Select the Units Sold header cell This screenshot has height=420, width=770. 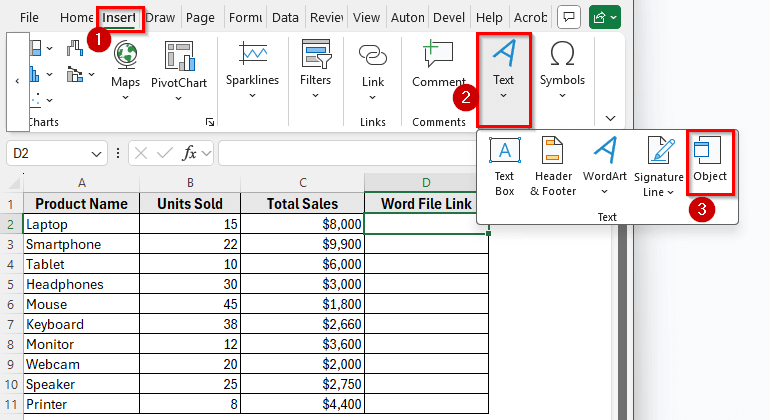[x=190, y=204]
